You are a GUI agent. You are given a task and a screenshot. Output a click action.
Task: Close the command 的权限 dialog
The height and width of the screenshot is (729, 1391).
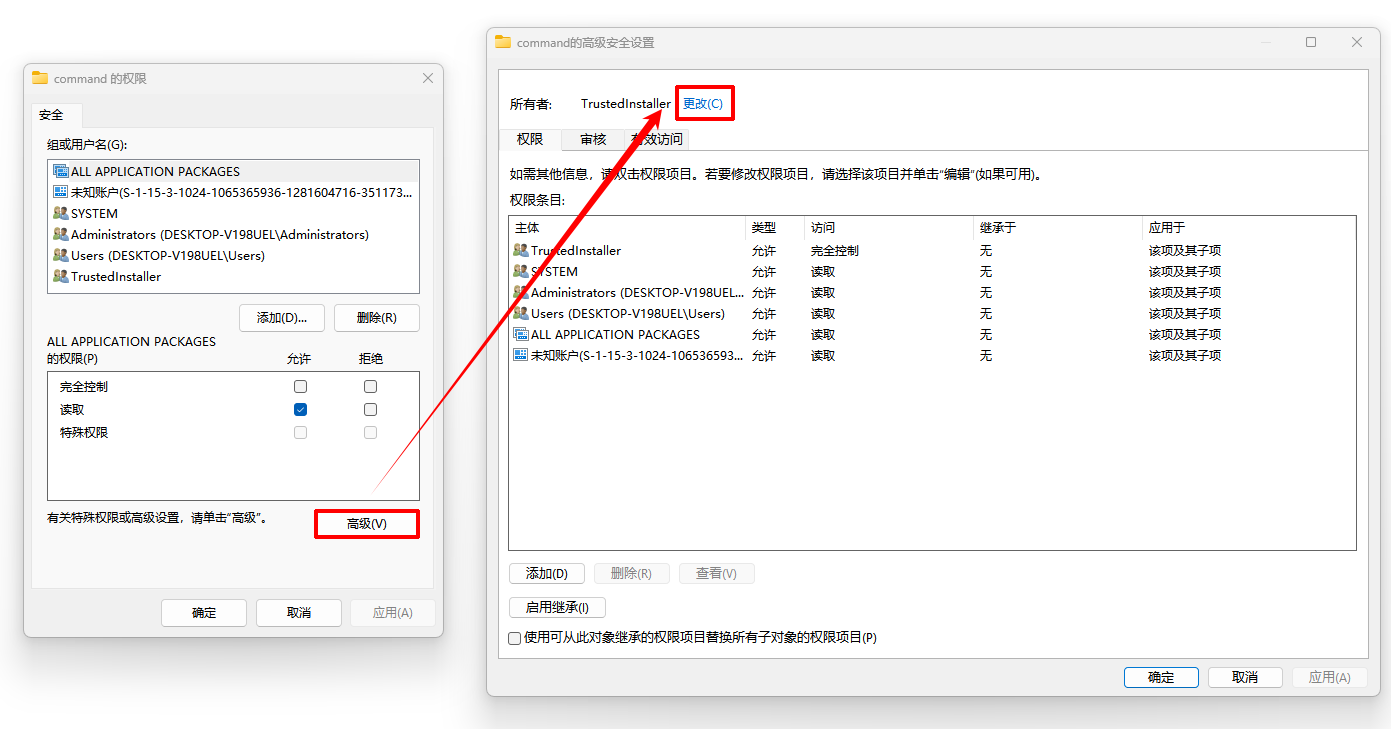(x=428, y=78)
